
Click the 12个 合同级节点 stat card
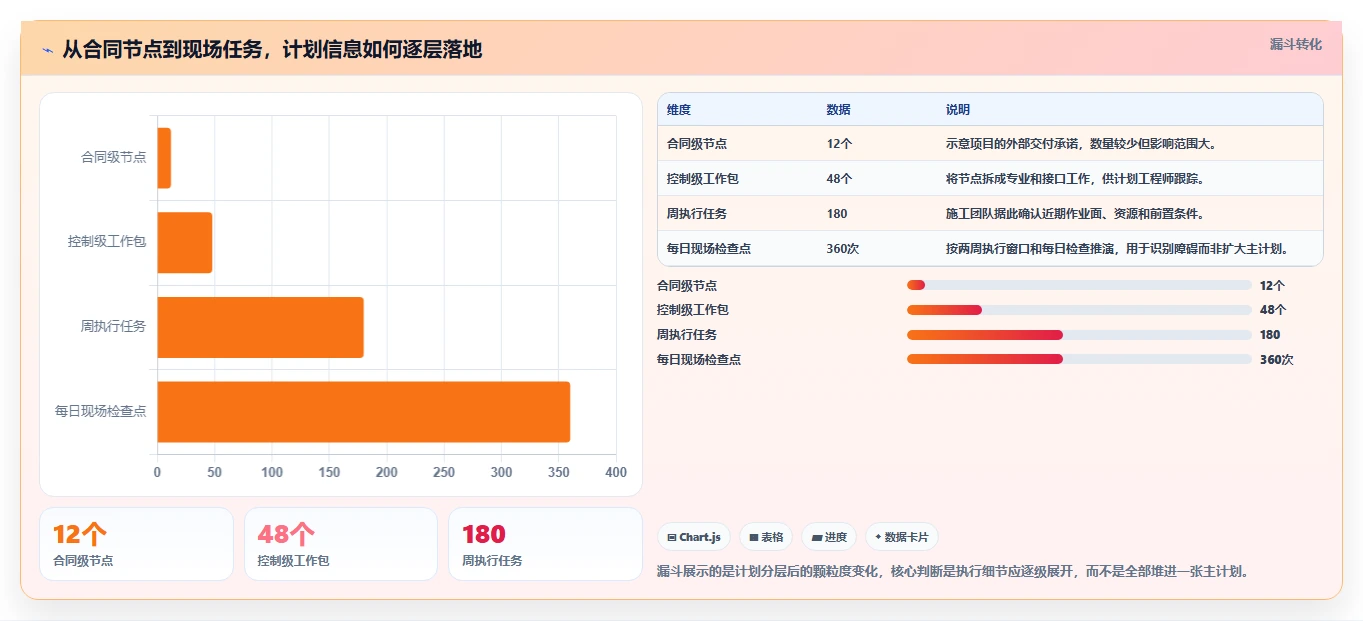tap(136, 544)
